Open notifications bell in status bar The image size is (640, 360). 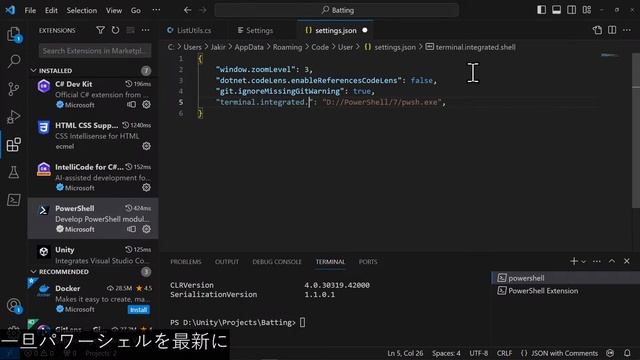point(627,353)
